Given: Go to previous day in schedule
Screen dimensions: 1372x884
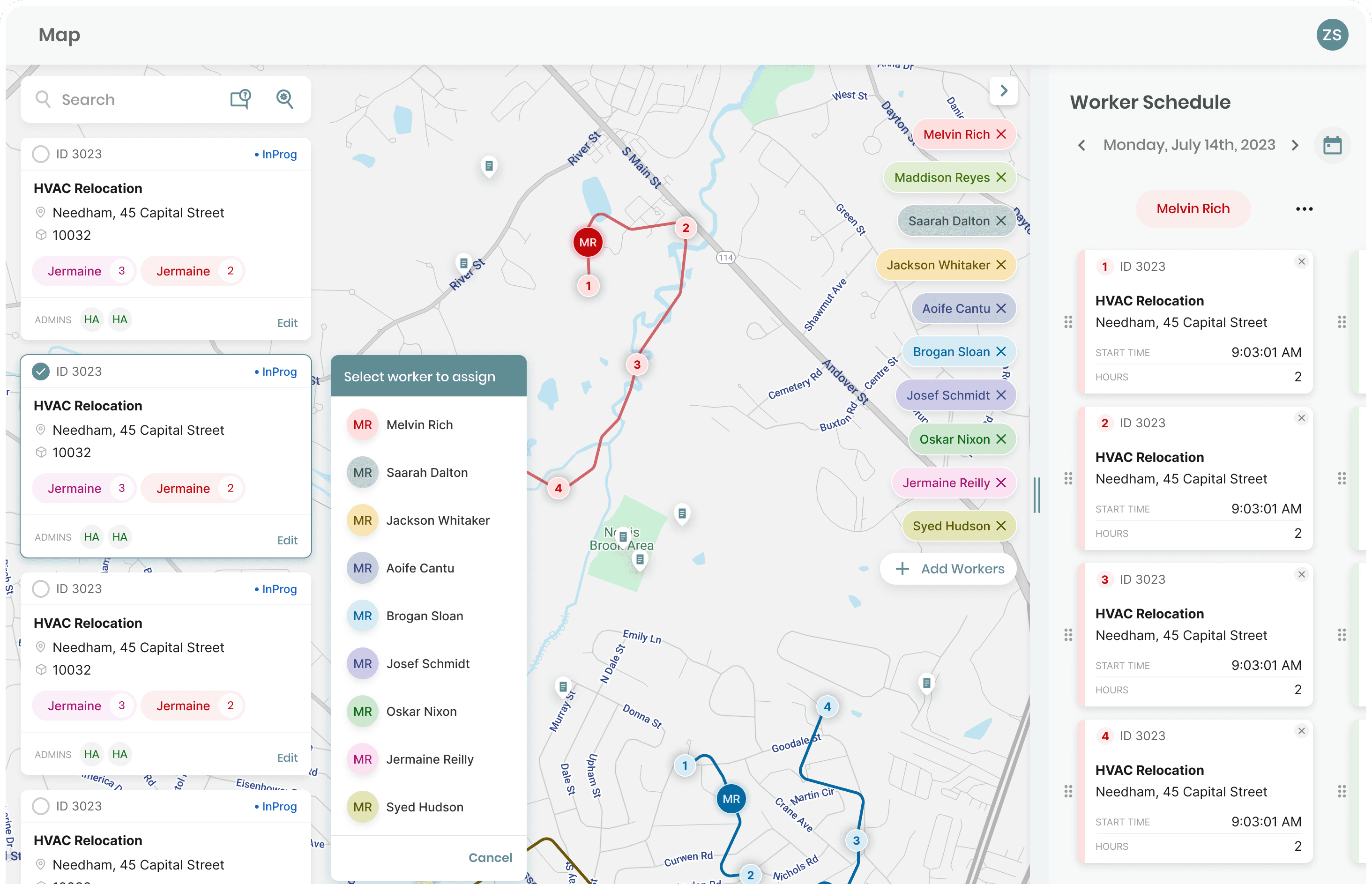Looking at the screenshot, I should pos(1081,145).
